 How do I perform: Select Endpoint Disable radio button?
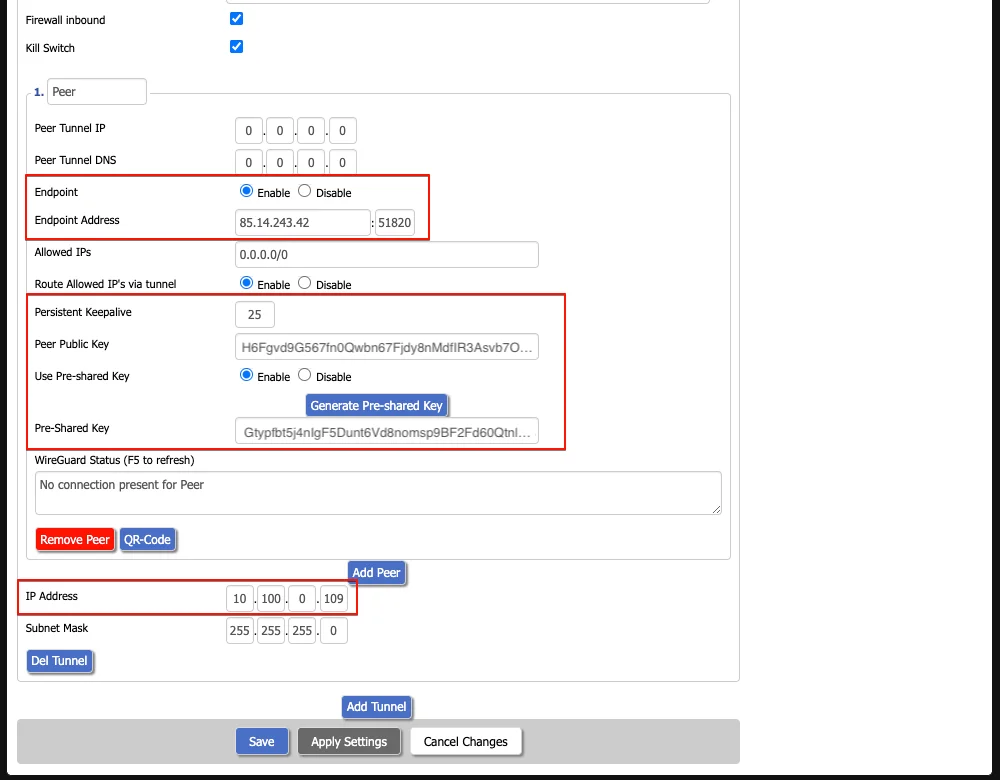[x=305, y=191]
